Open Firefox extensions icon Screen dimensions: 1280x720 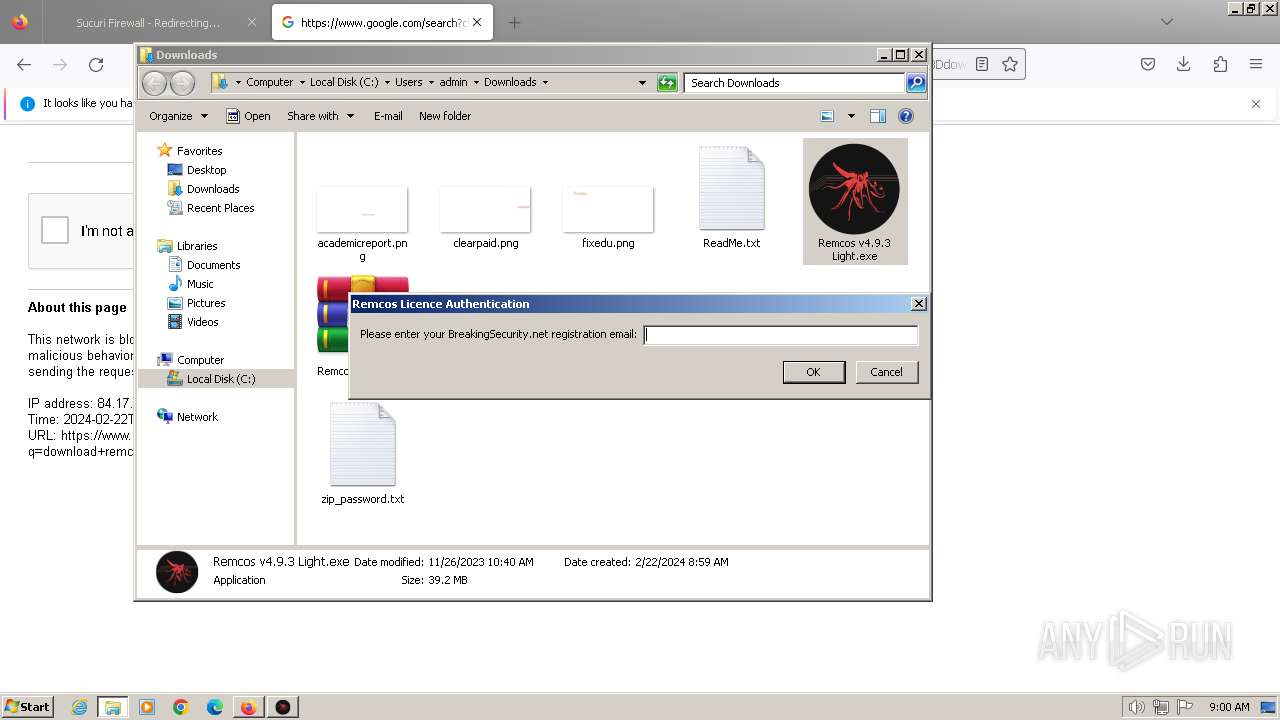click(1220, 64)
